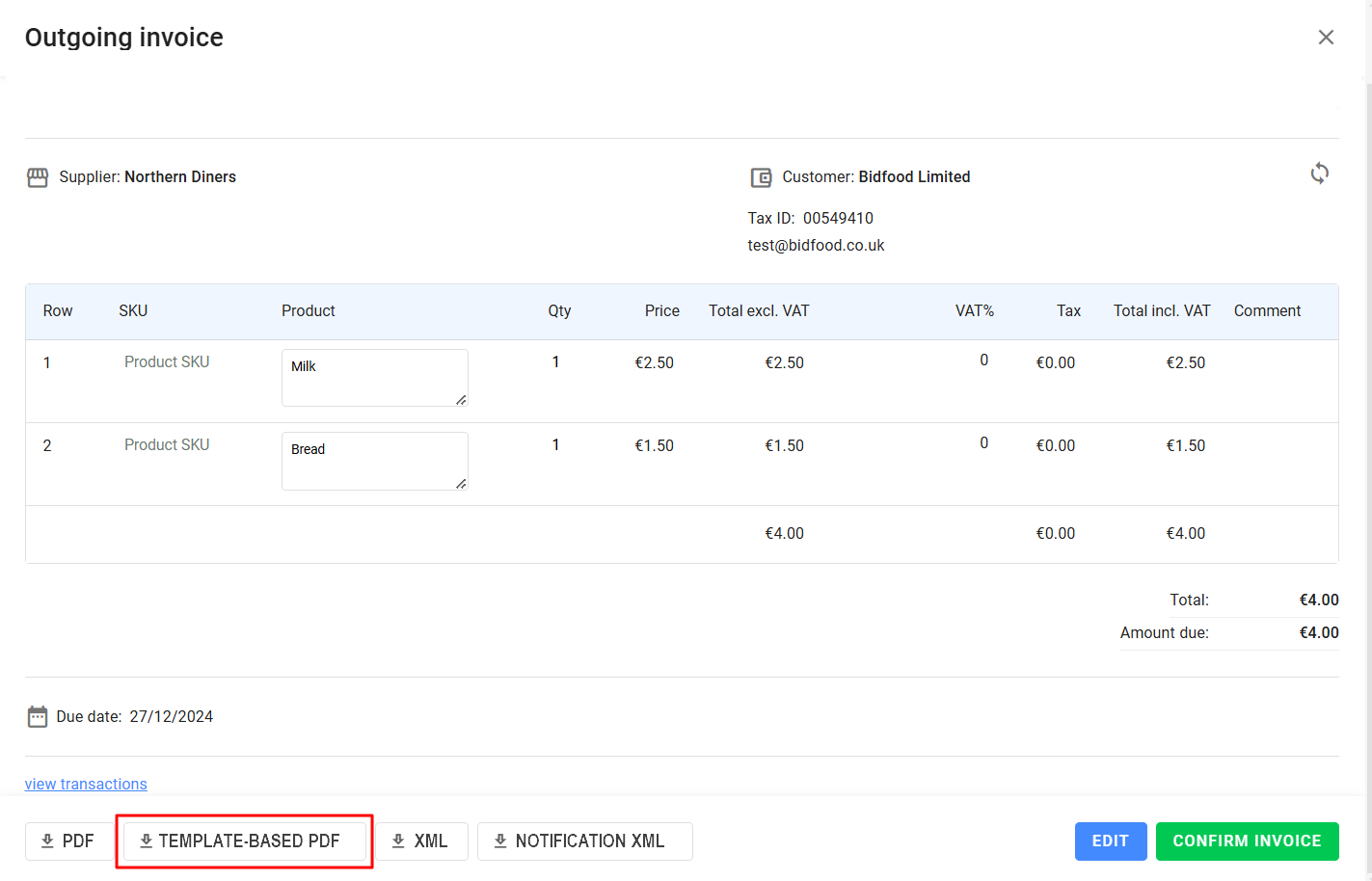
Task: Download the invoice as PDF
Action: (68, 841)
